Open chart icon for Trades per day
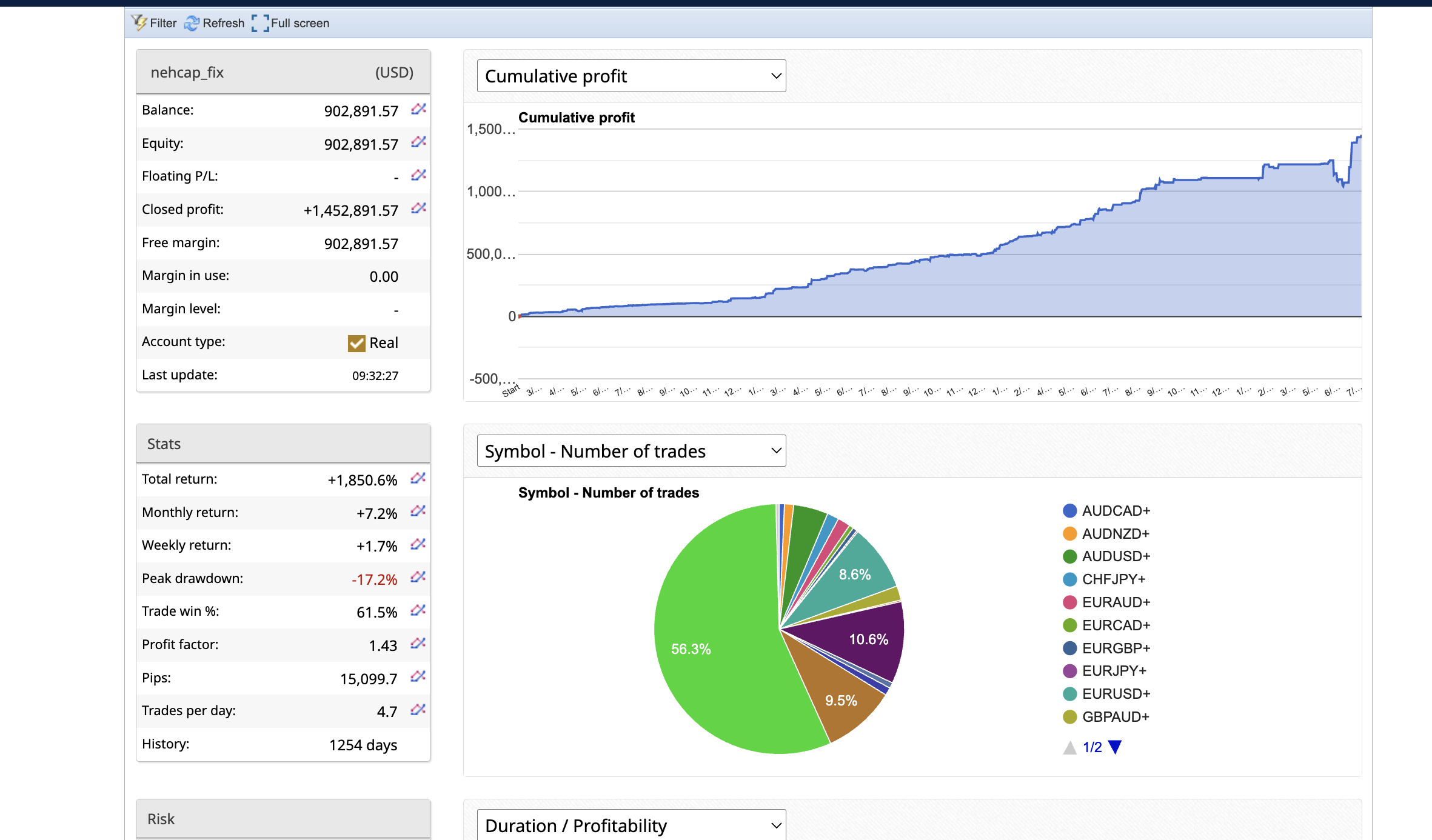This screenshot has width=1432, height=840. coord(418,710)
